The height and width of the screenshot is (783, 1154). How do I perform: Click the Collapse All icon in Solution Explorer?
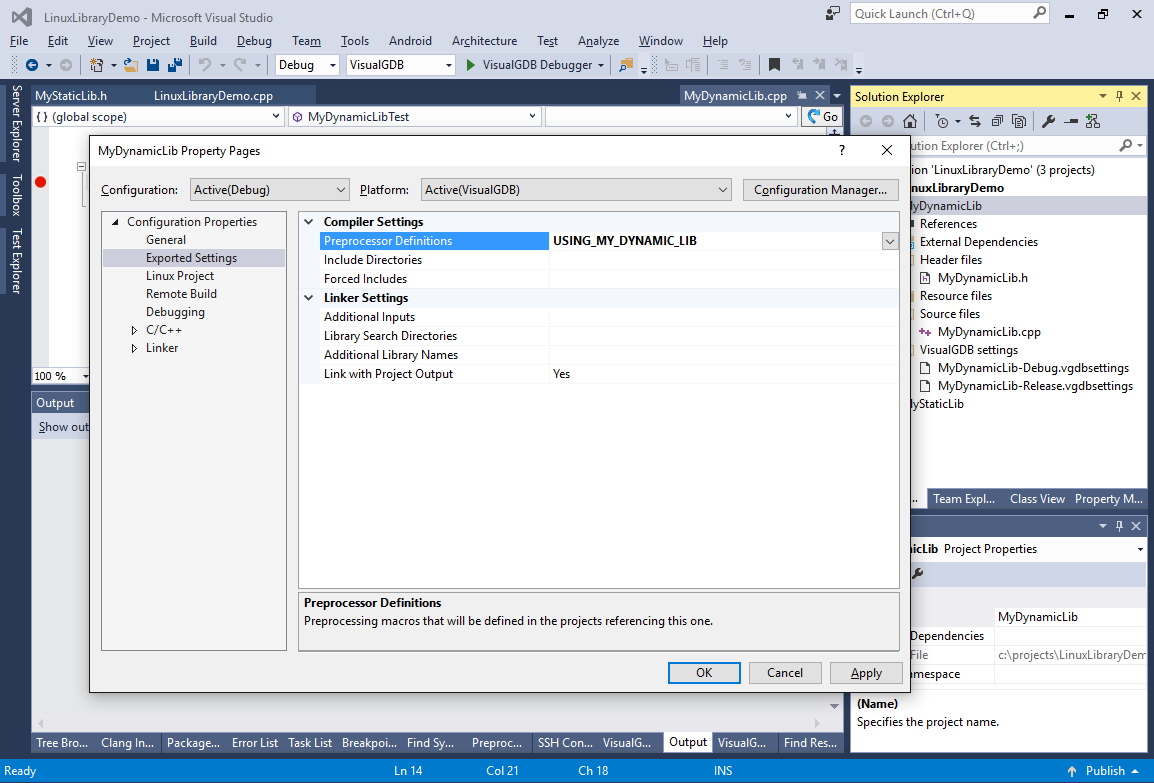tap(997, 121)
